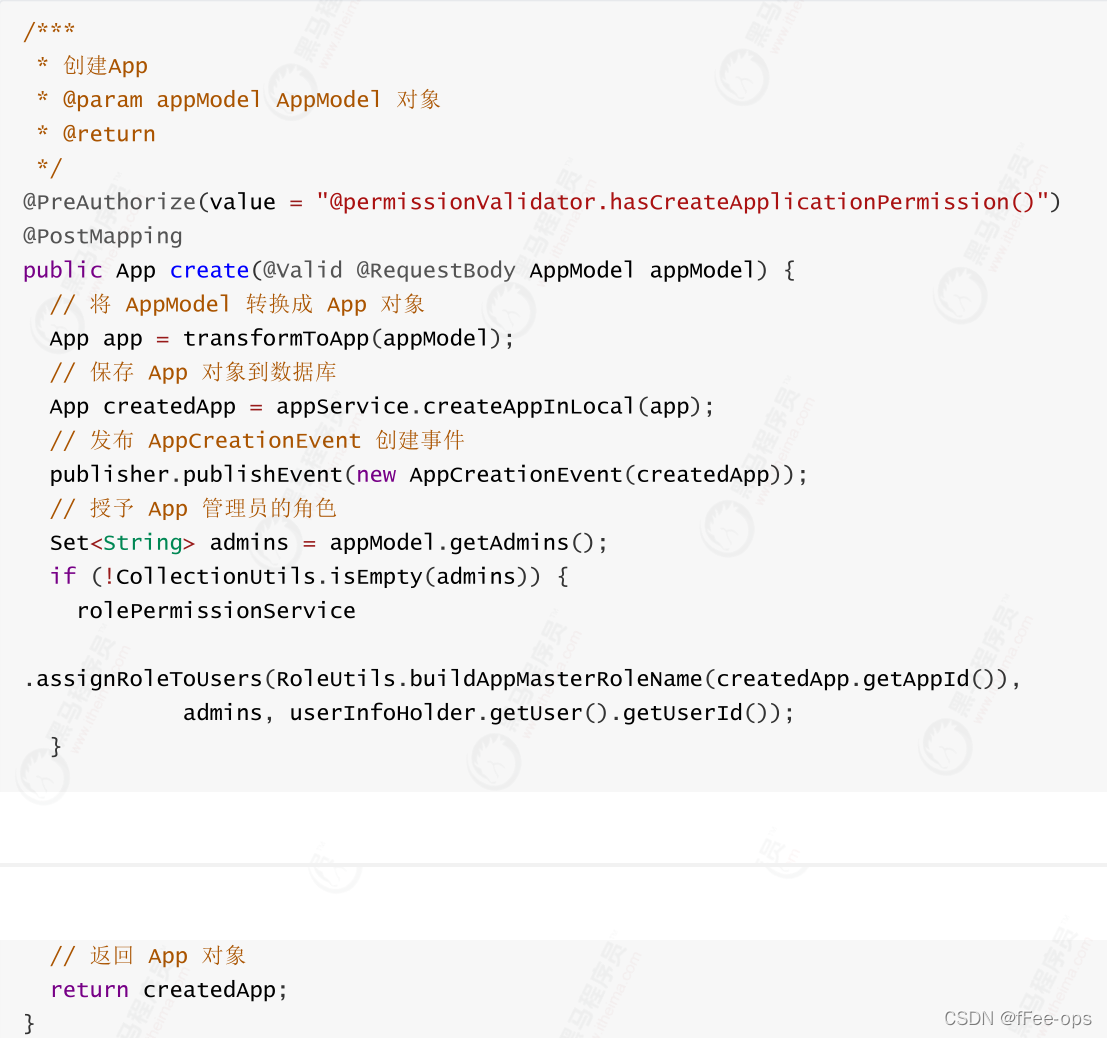Click the 'public' keyword of create method
1107x1038 pixels.
63,270
